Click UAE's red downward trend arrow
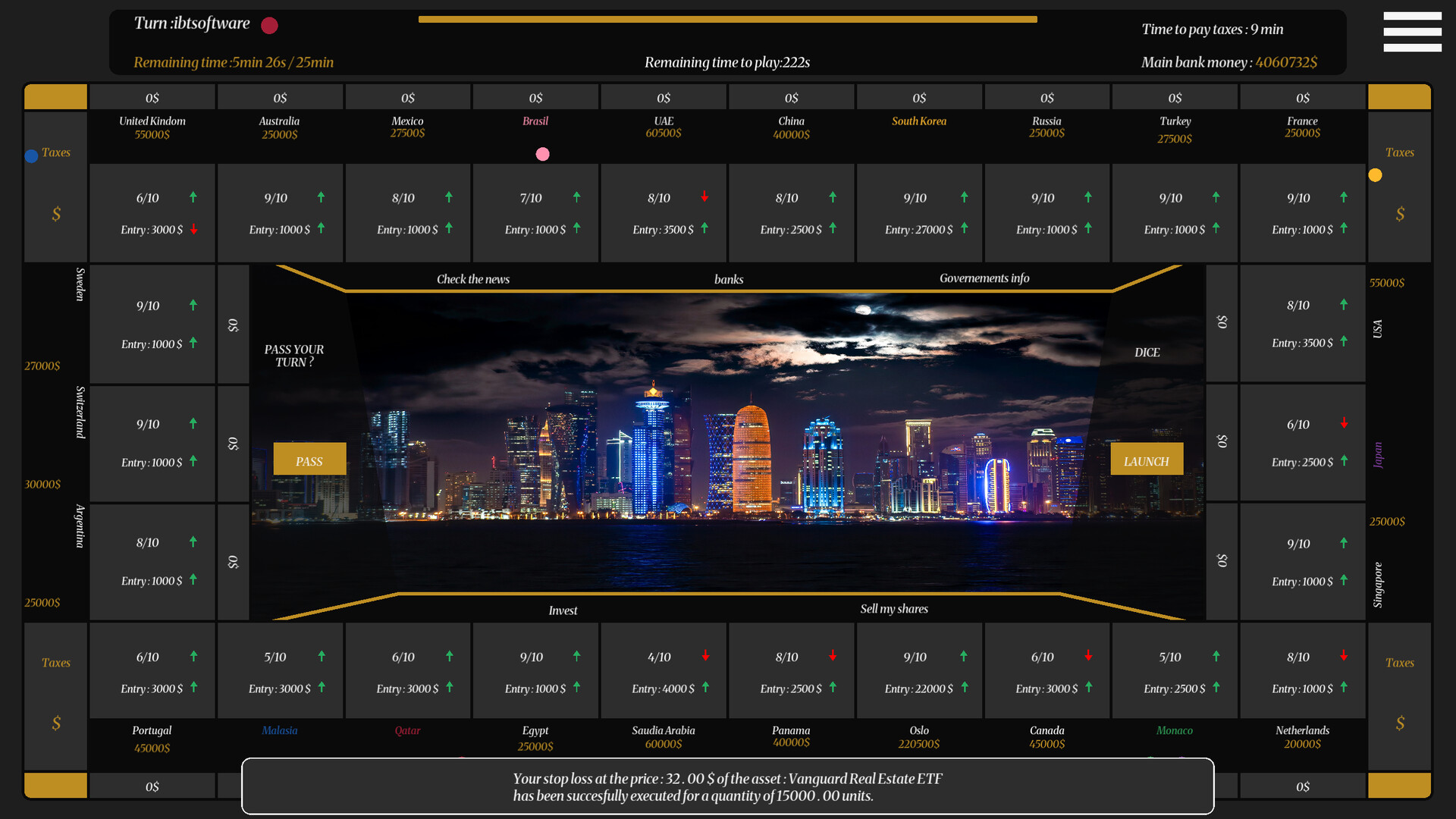The height and width of the screenshot is (819, 1456). pos(705,197)
